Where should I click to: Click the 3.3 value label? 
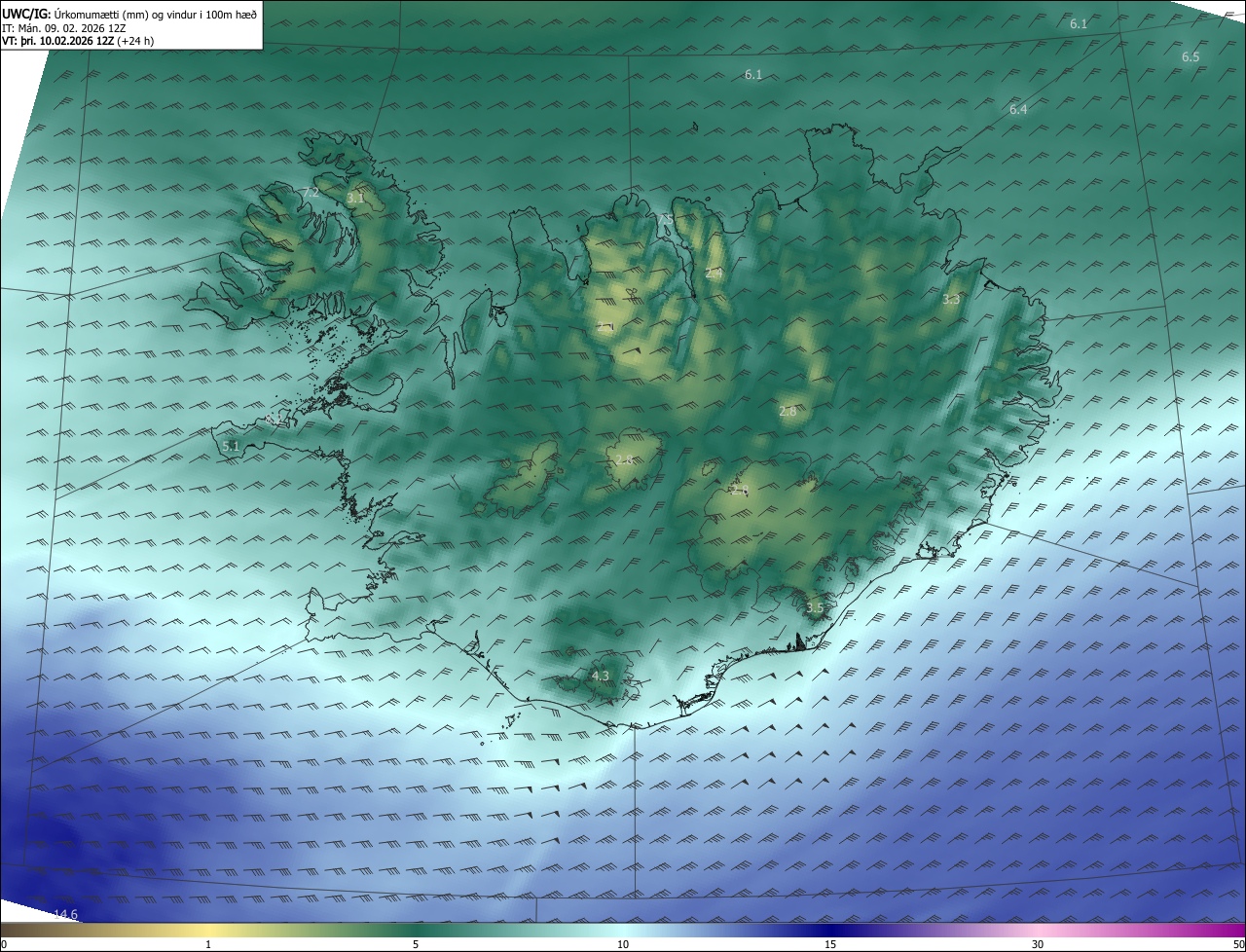pos(951,300)
